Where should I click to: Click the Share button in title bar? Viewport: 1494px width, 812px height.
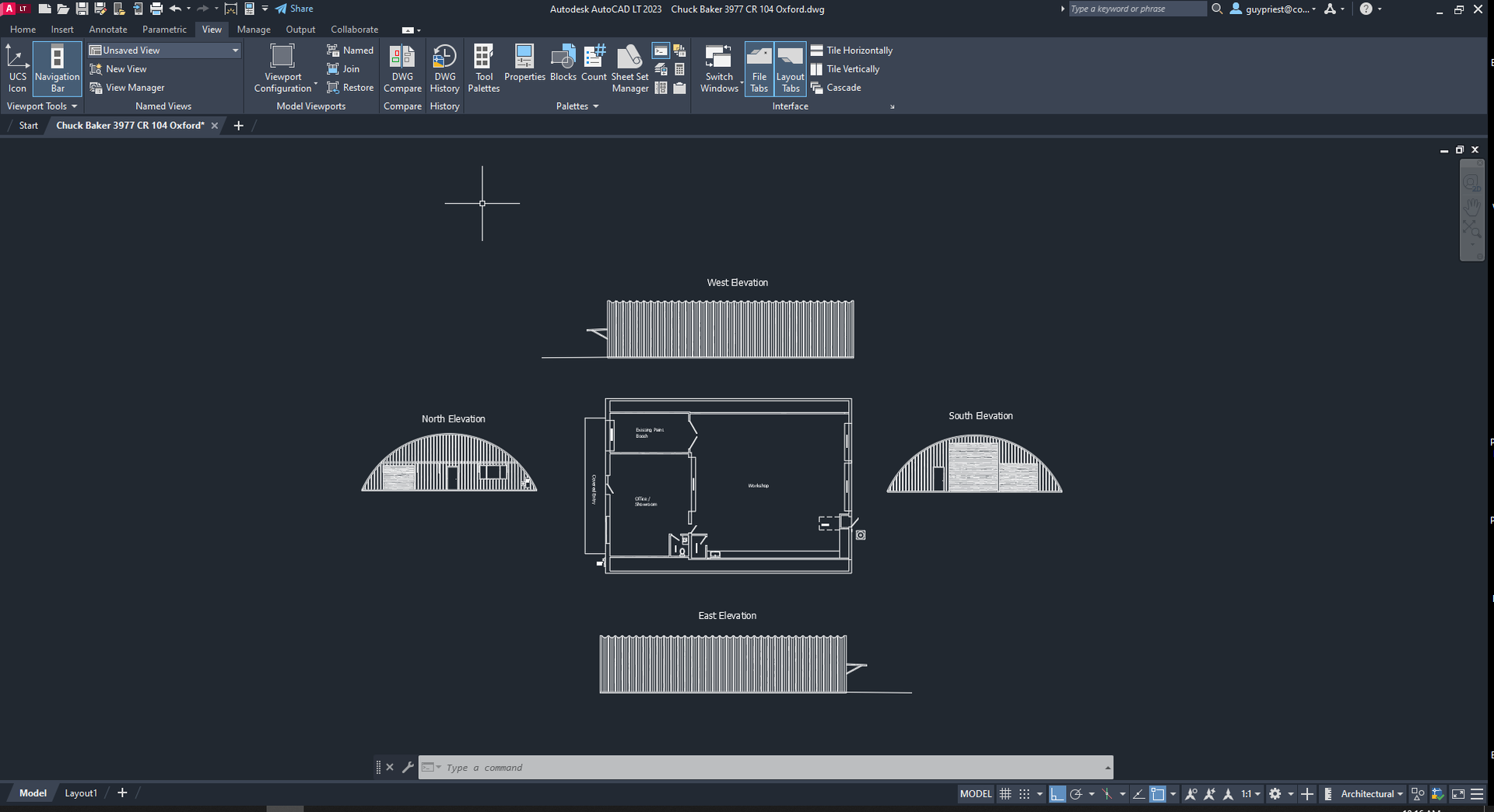click(294, 9)
